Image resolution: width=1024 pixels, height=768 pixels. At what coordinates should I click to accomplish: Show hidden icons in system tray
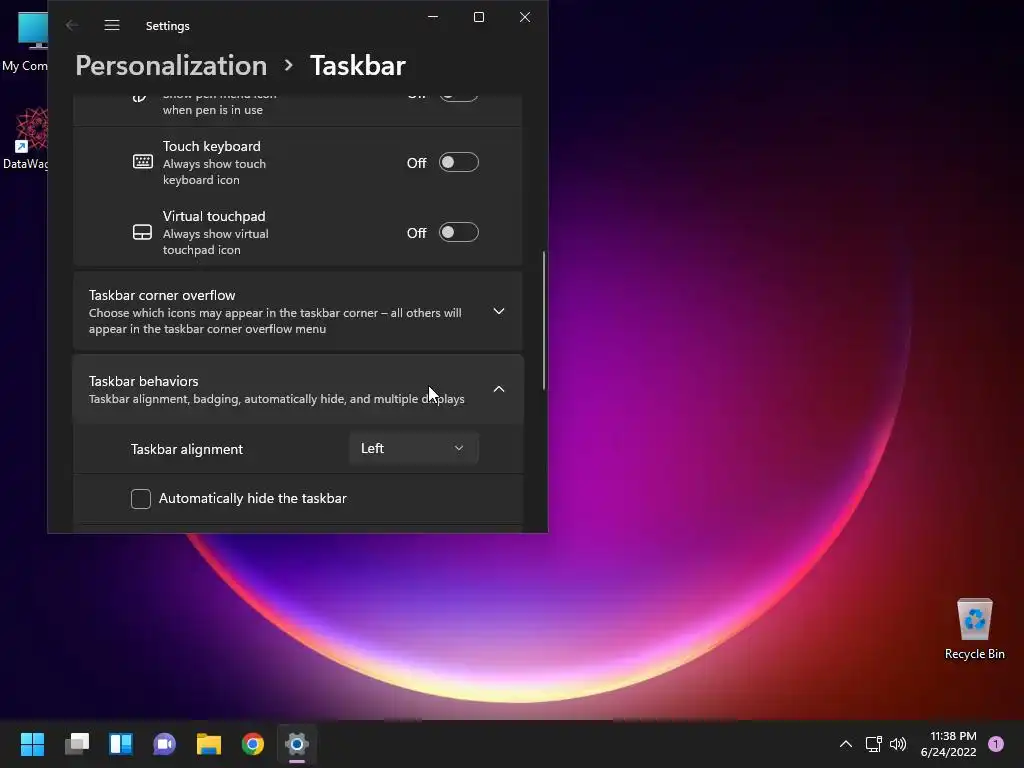click(846, 744)
